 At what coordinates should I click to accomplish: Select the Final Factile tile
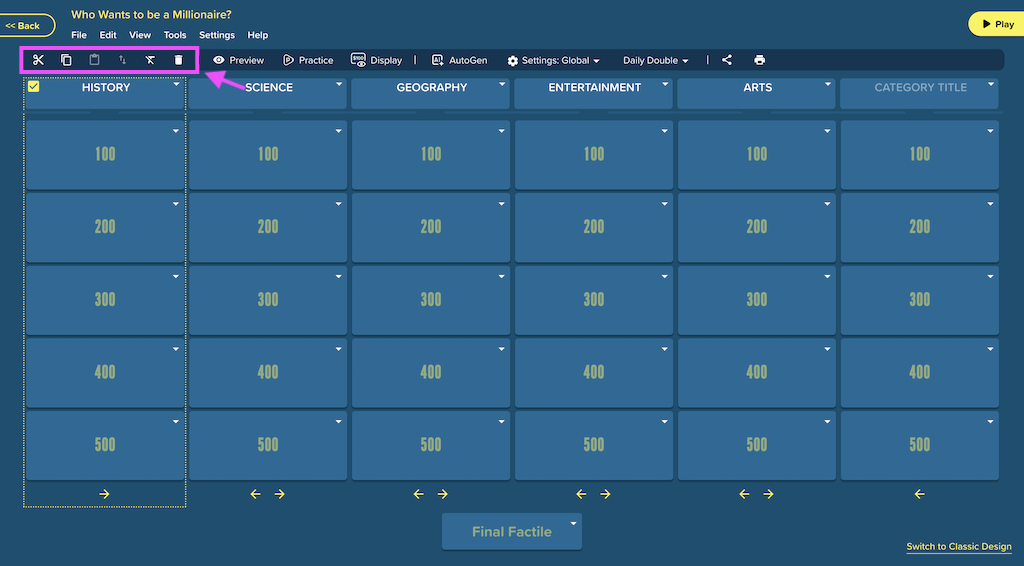click(x=511, y=531)
